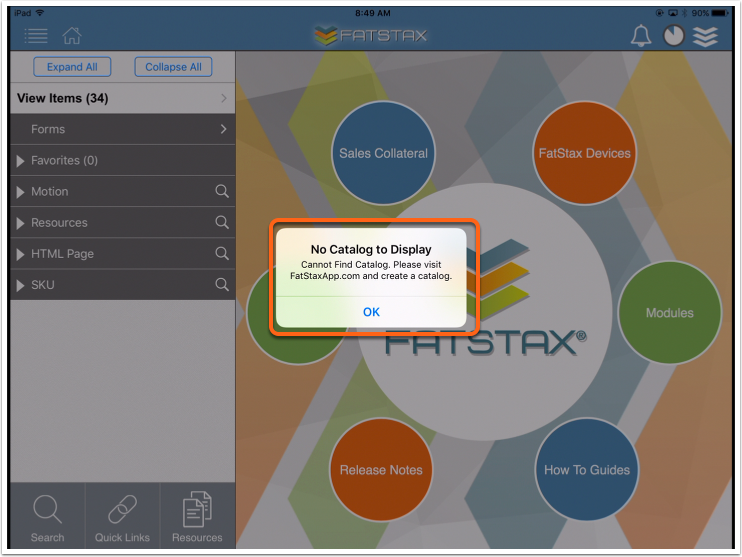
Task: Search within the SKU category
Action: click(x=222, y=284)
